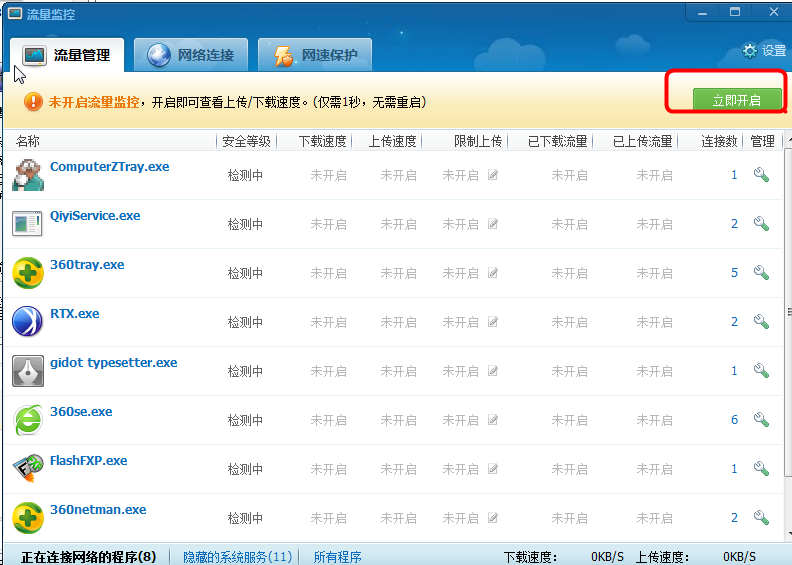This screenshot has height=565, width=792.
Task: Open RTX.exe name link
Action: coord(75,314)
